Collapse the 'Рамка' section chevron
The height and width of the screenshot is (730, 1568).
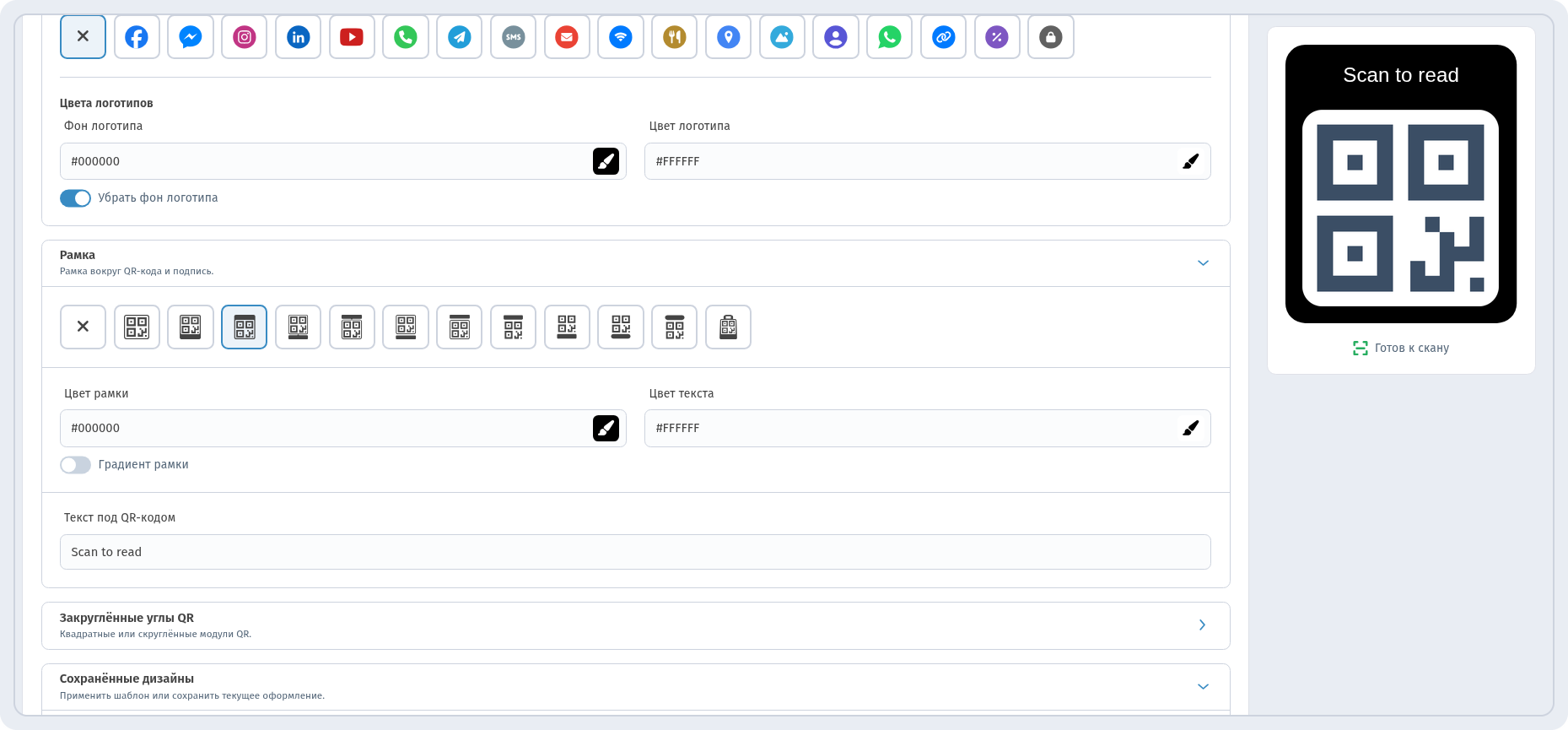[1203, 263]
